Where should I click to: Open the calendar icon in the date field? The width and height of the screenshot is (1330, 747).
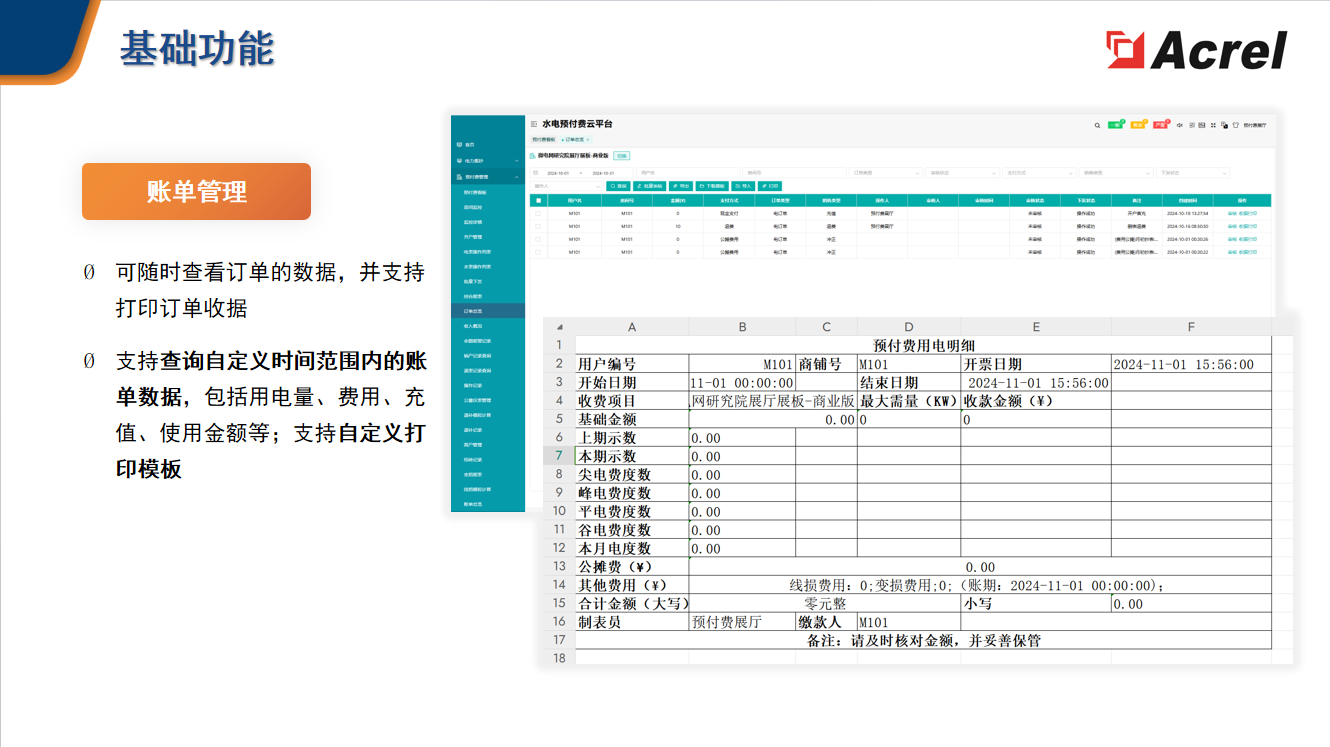click(536, 172)
